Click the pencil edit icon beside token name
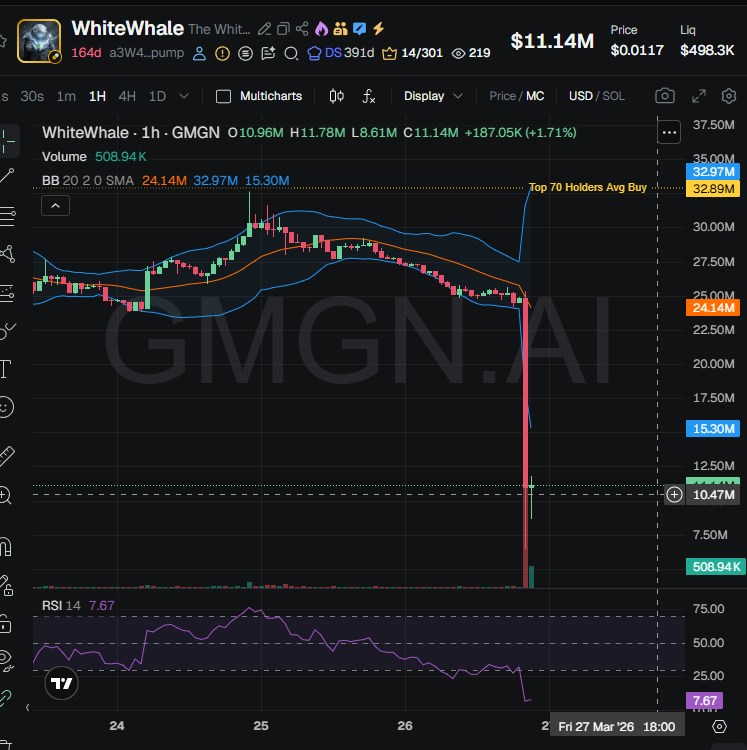Screen dimensions: 747x750 tap(264, 29)
